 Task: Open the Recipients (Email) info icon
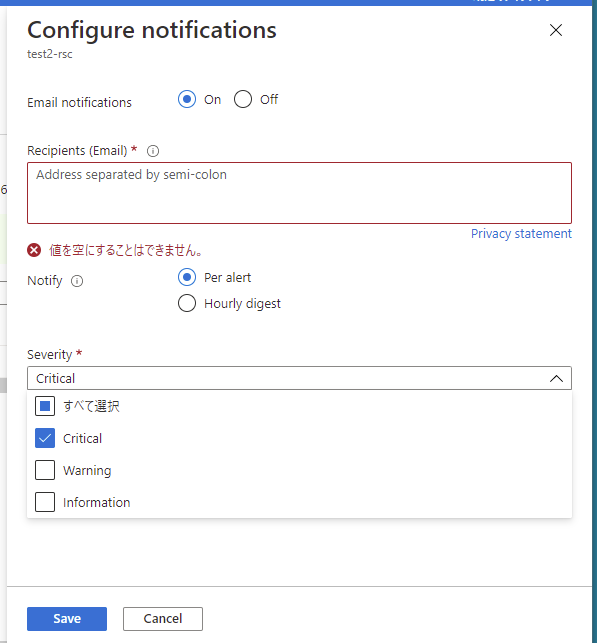tap(153, 151)
